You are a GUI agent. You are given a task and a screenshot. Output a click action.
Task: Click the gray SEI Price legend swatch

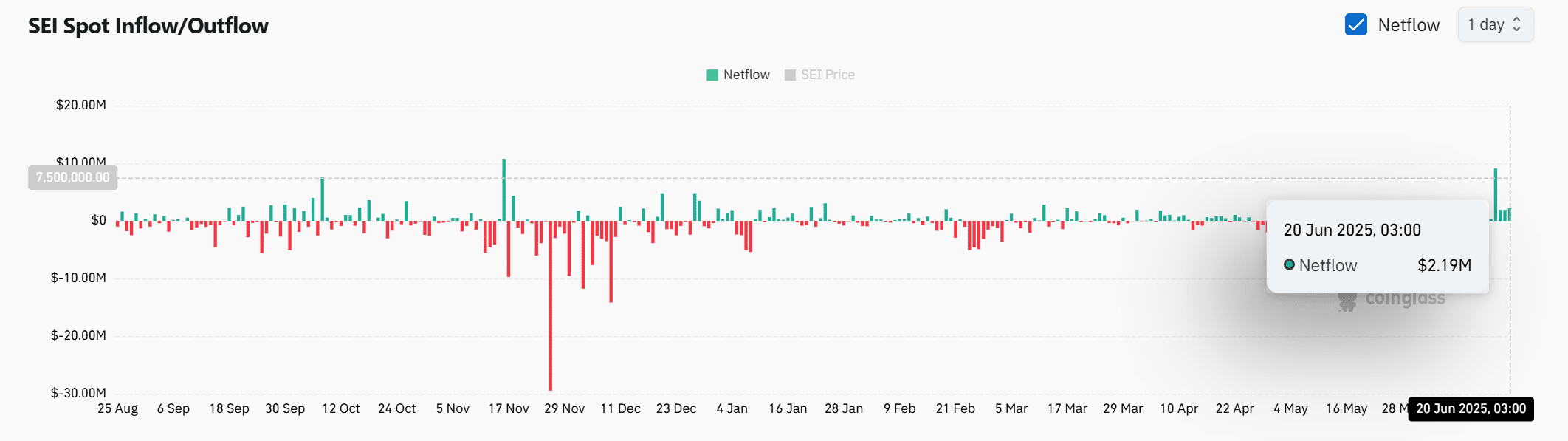(x=790, y=75)
